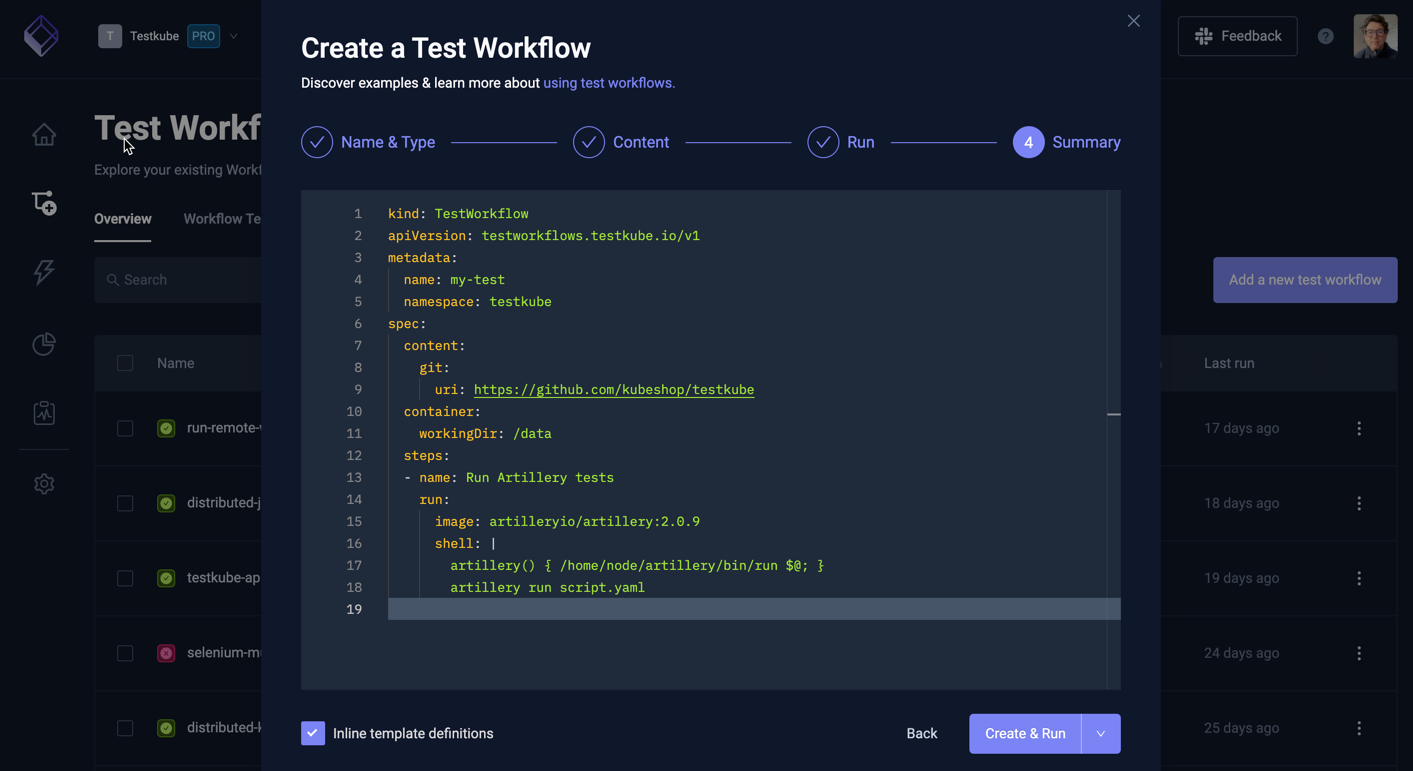This screenshot has height=771, width=1413.
Task: Sort by the Name column header
Action: [176, 363]
